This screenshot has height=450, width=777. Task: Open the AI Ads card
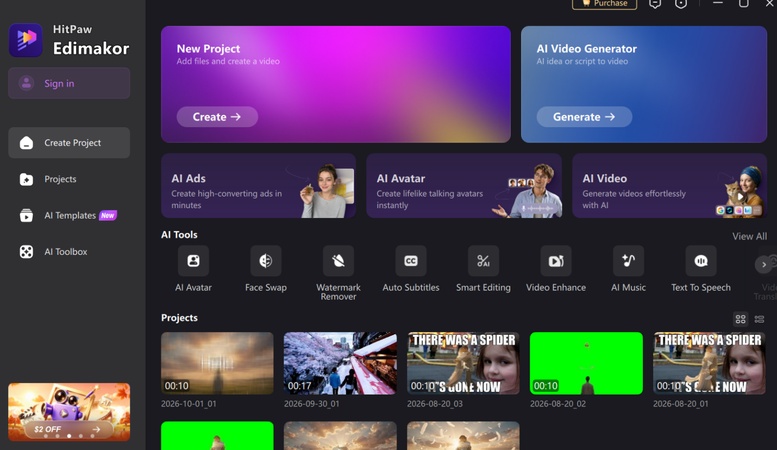[258, 185]
